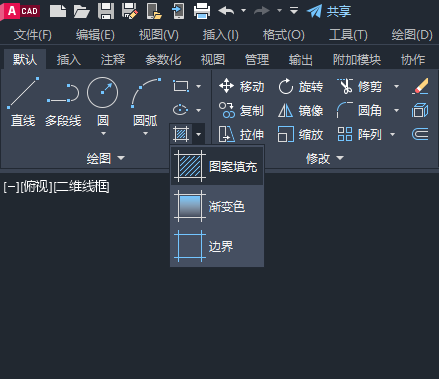Activate the Arc (圆弧) tool
The width and height of the screenshot is (439, 379).
pyautogui.click(x=146, y=102)
